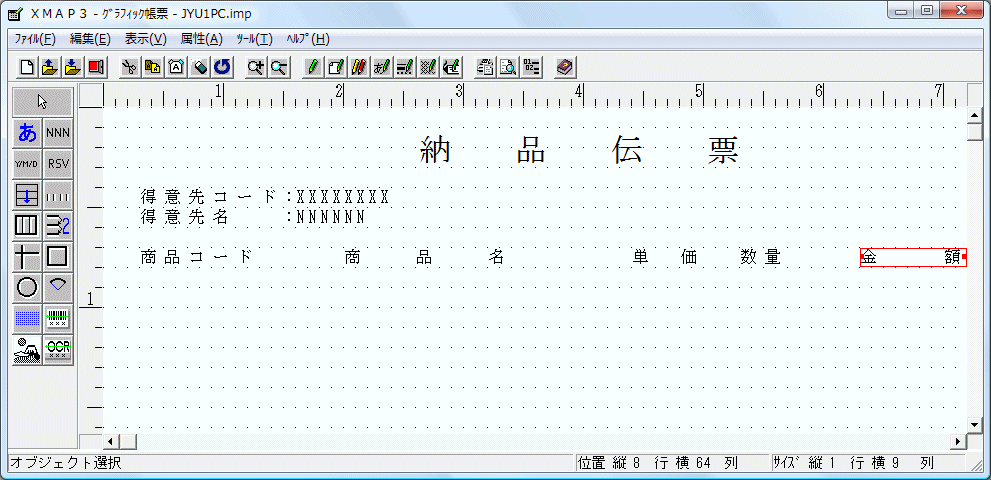Select the vertical tick marks tool
The image size is (991, 480).
pyautogui.click(x=58, y=195)
